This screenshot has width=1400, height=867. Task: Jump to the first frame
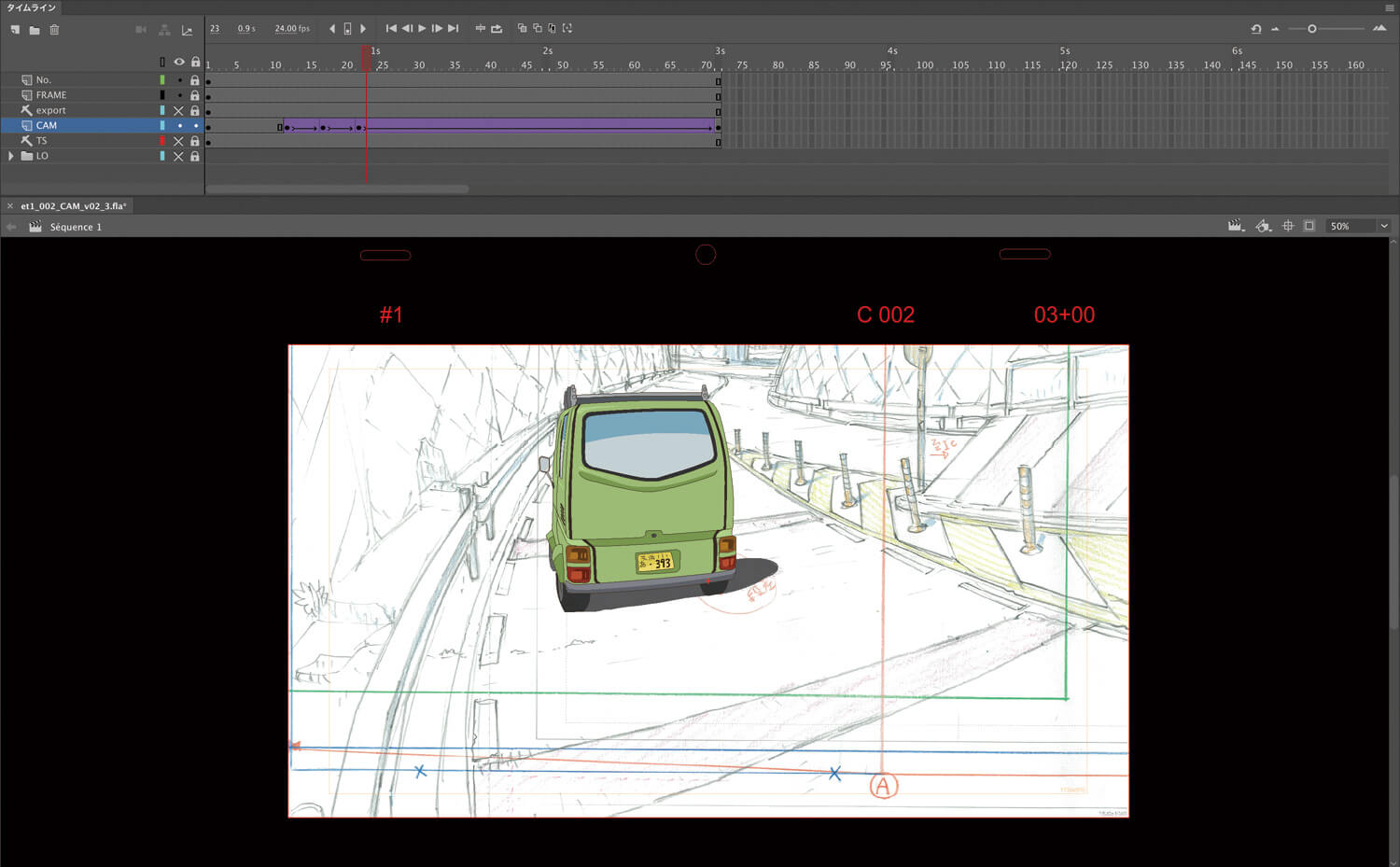point(391,29)
